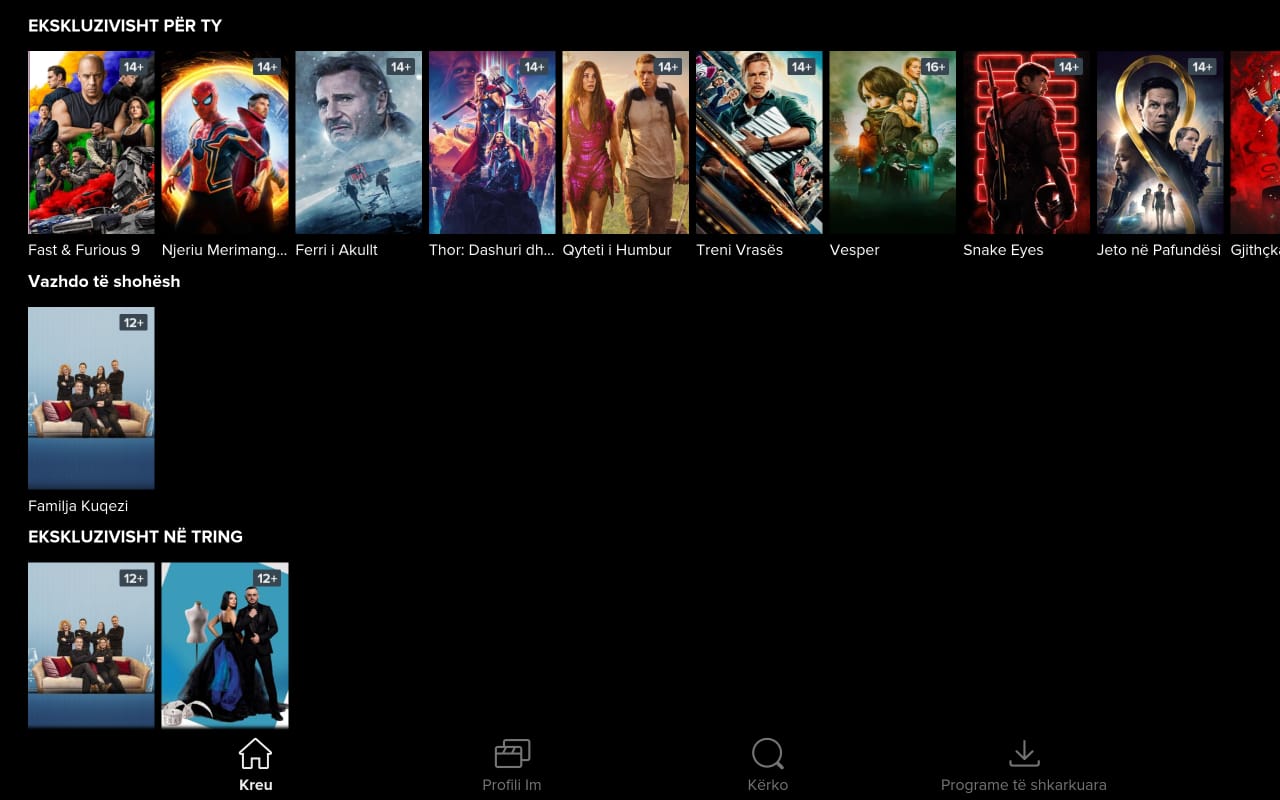Click the "EKSKLUZIVISHT NË TRING" heading

(135, 537)
